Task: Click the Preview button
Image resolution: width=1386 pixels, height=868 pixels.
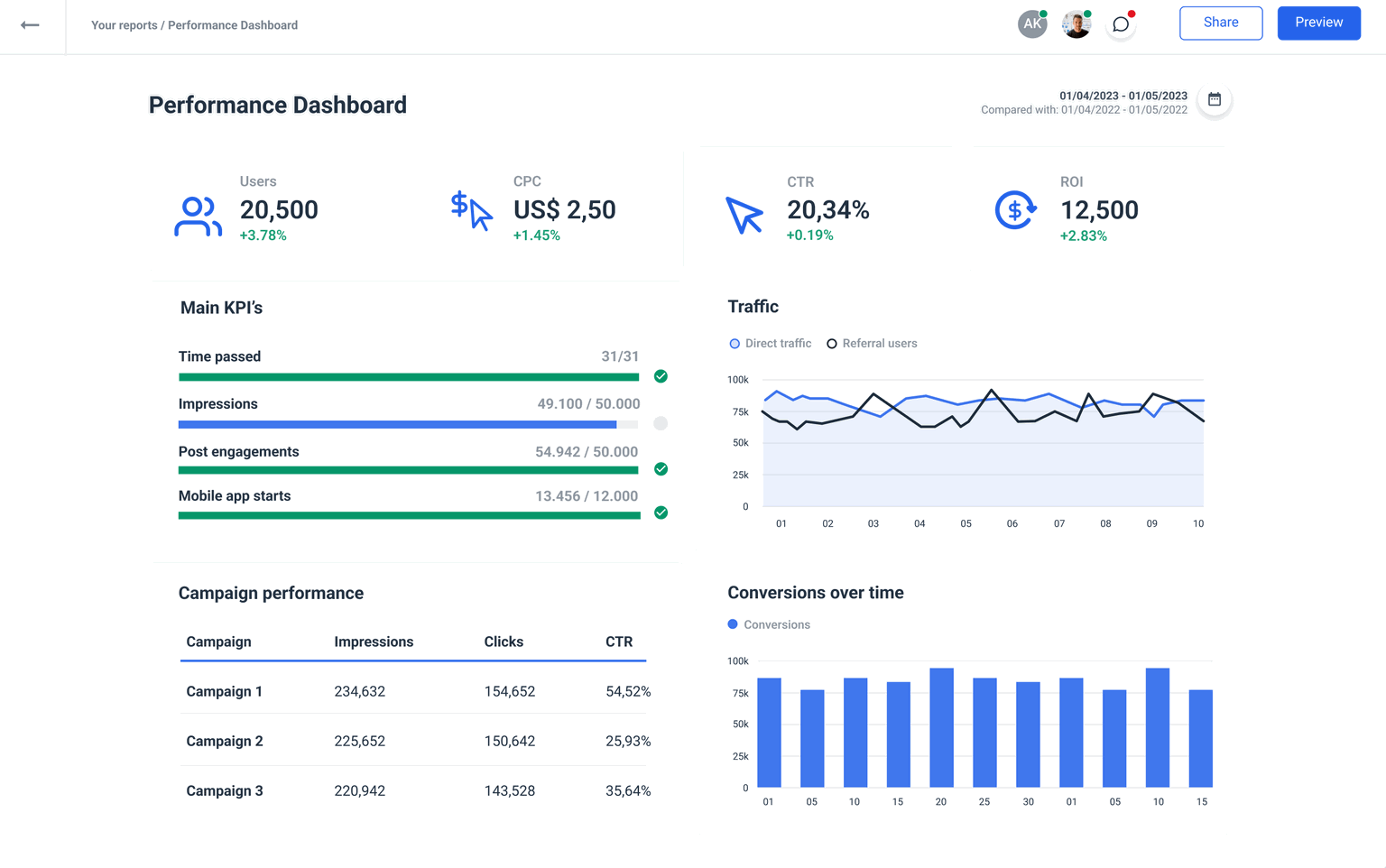Action: click(x=1318, y=23)
